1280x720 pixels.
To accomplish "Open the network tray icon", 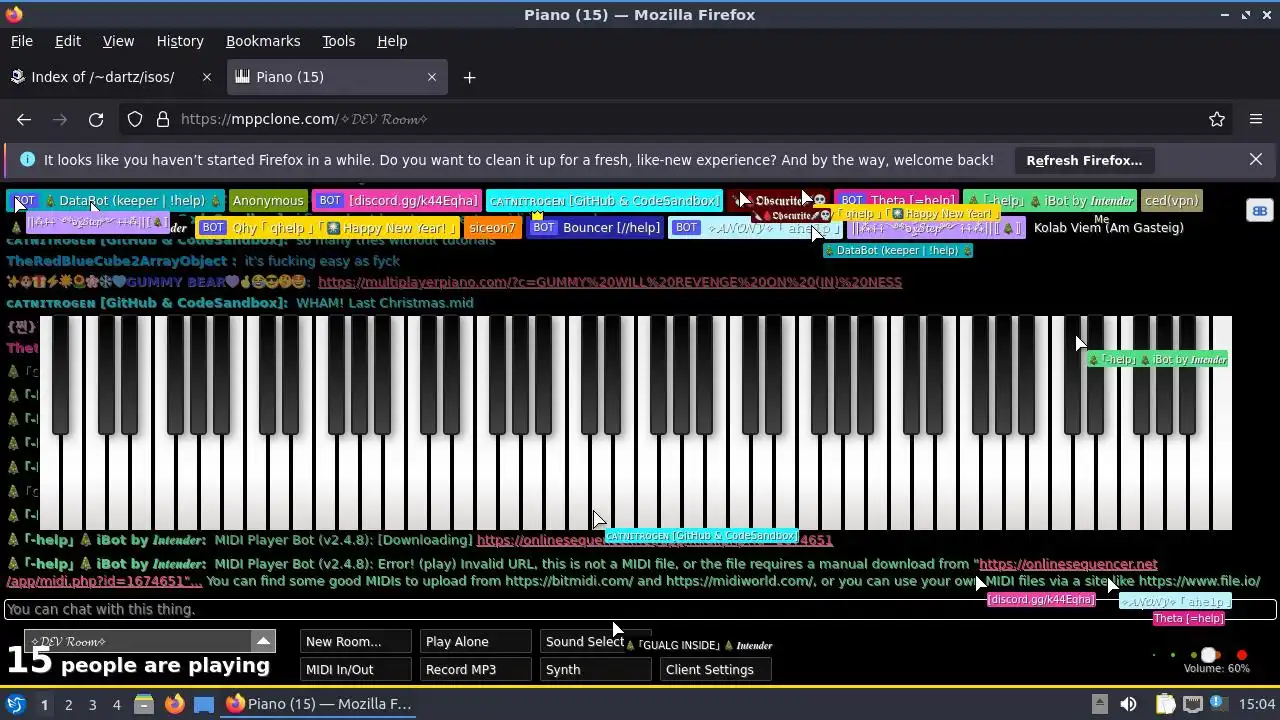I will pyautogui.click(x=1193, y=704).
